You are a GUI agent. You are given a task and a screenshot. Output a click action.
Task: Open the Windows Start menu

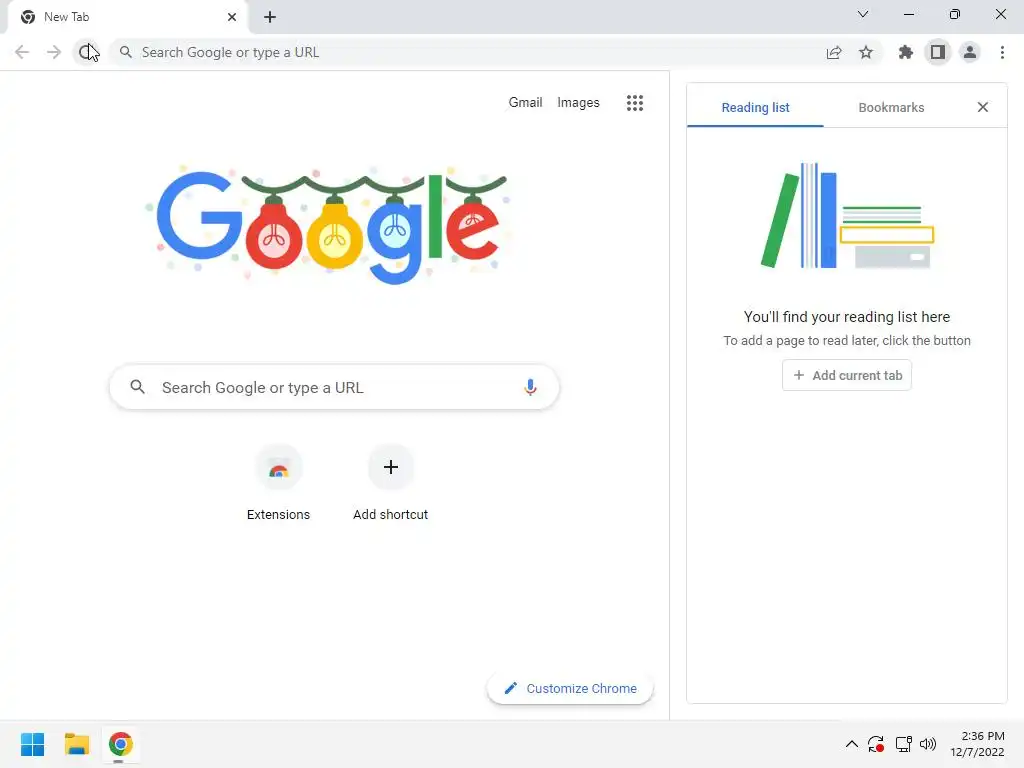(33, 744)
